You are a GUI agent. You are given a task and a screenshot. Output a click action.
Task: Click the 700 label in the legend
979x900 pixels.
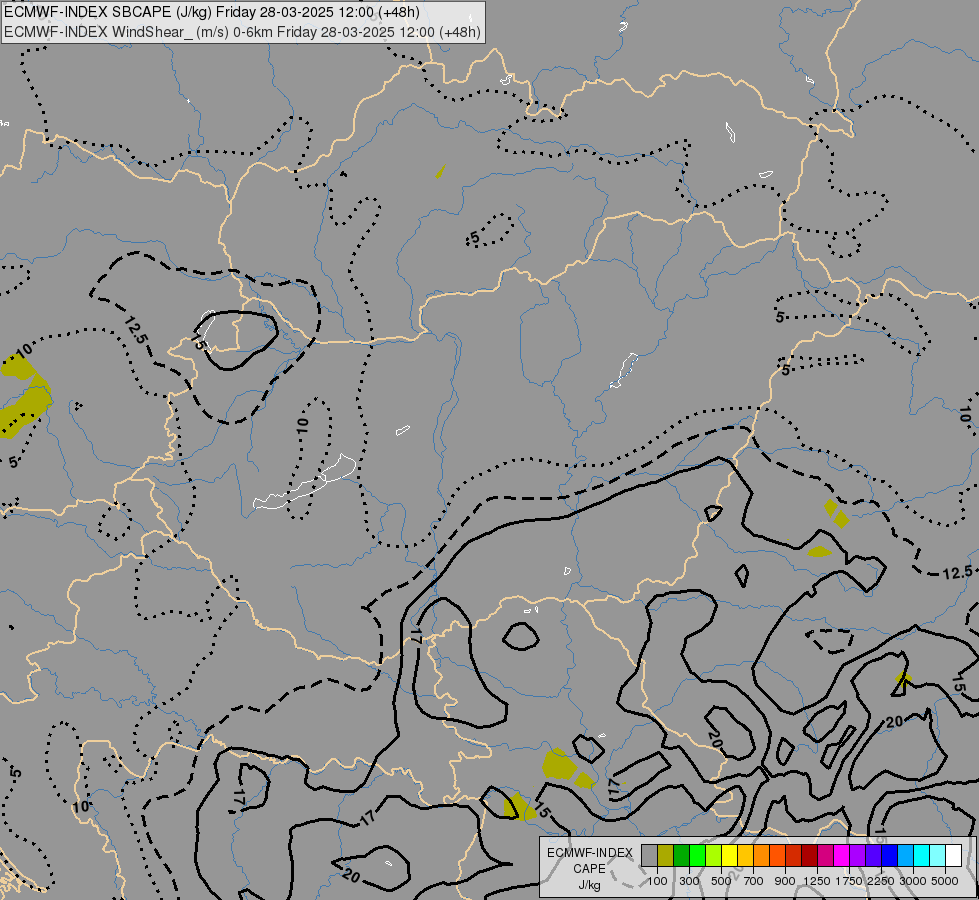click(754, 881)
